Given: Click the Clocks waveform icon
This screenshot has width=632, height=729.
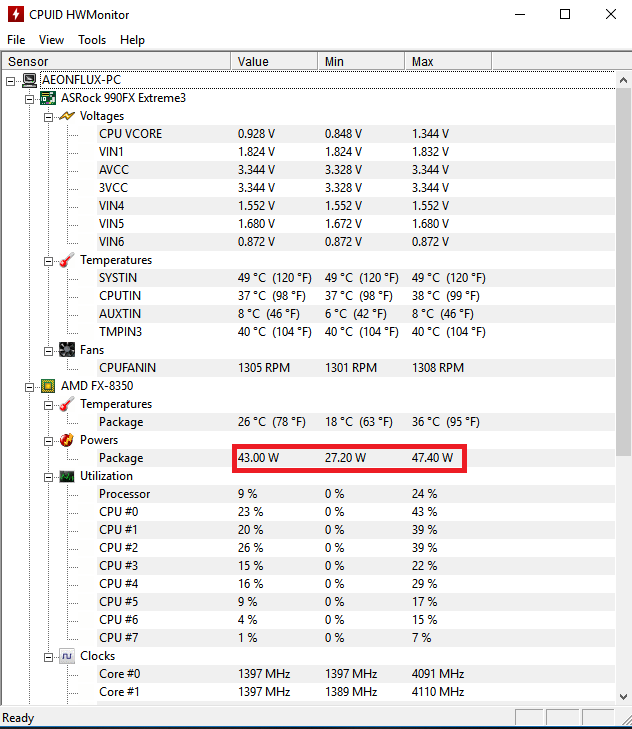Looking at the screenshot, I should point(67,656).
